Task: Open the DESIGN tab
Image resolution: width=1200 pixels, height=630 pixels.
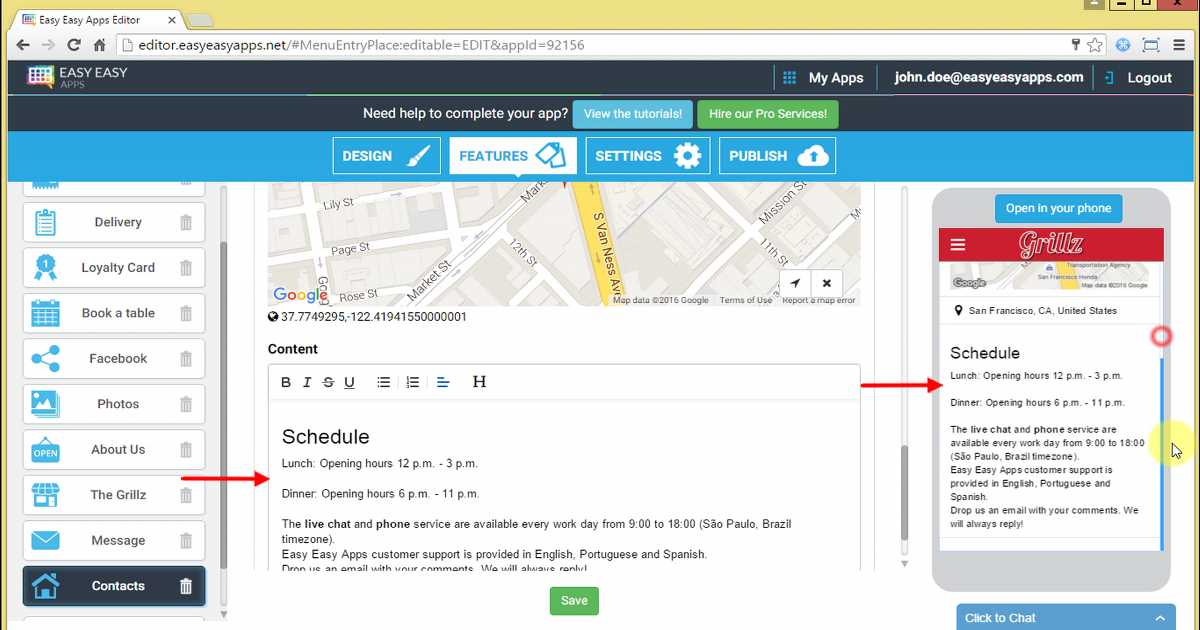Action: pyautogui.click(x=386, y=155)
